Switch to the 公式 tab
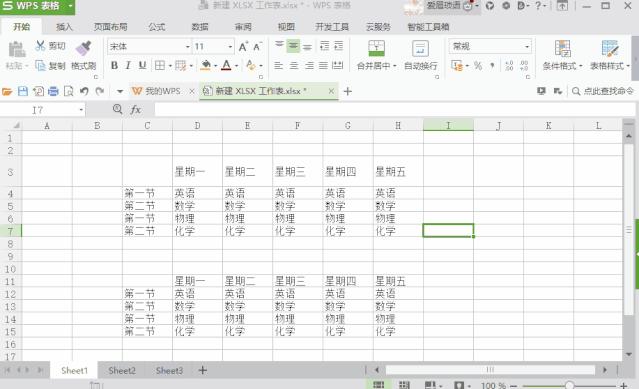The width and height of the screenshot is (639, 389). [157, 27]
